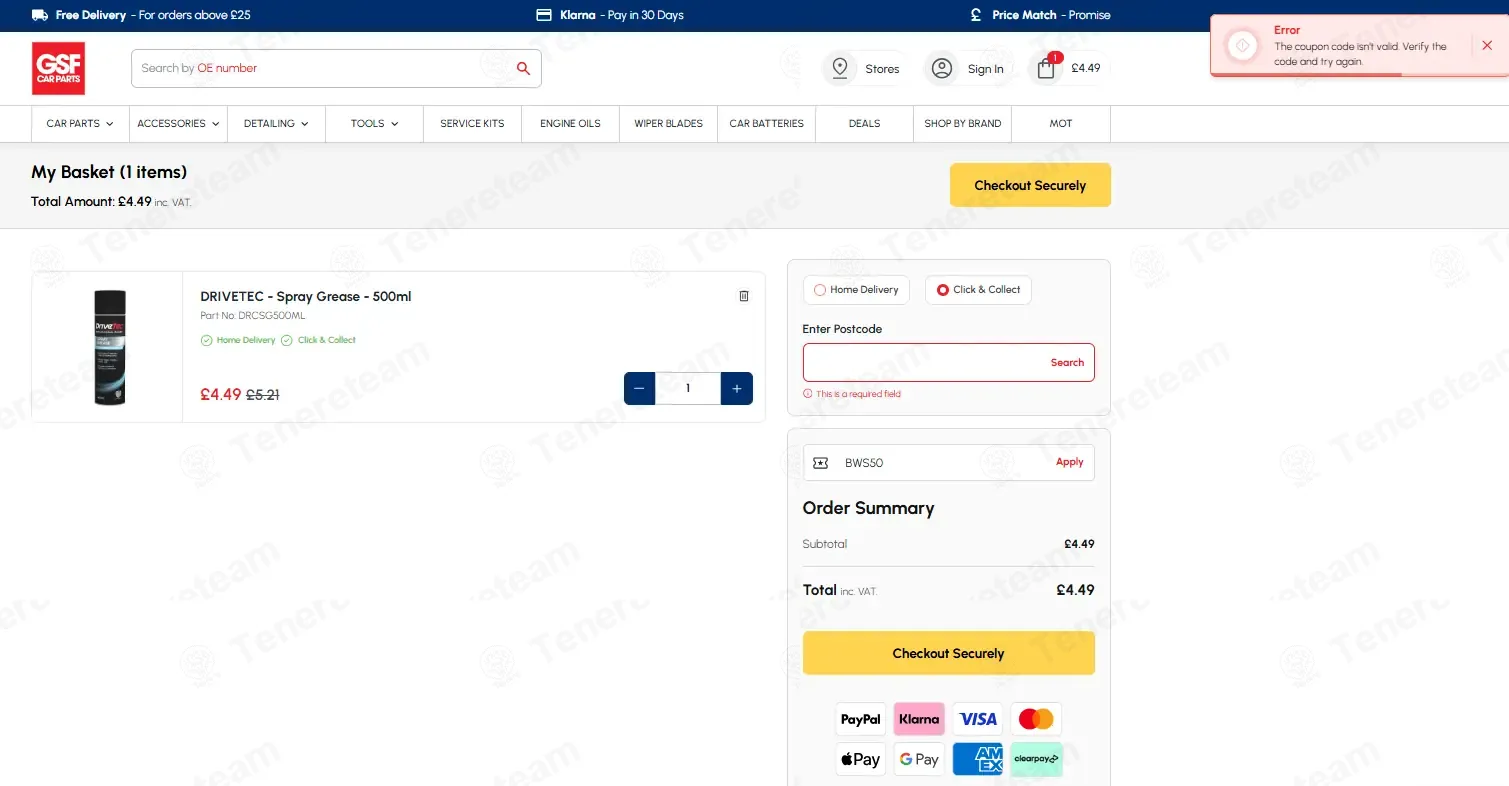Image resolution: width=1509 pixels, height=786 pixels.
Task: Click the Apple Pay logo
Action: point(861,760)
